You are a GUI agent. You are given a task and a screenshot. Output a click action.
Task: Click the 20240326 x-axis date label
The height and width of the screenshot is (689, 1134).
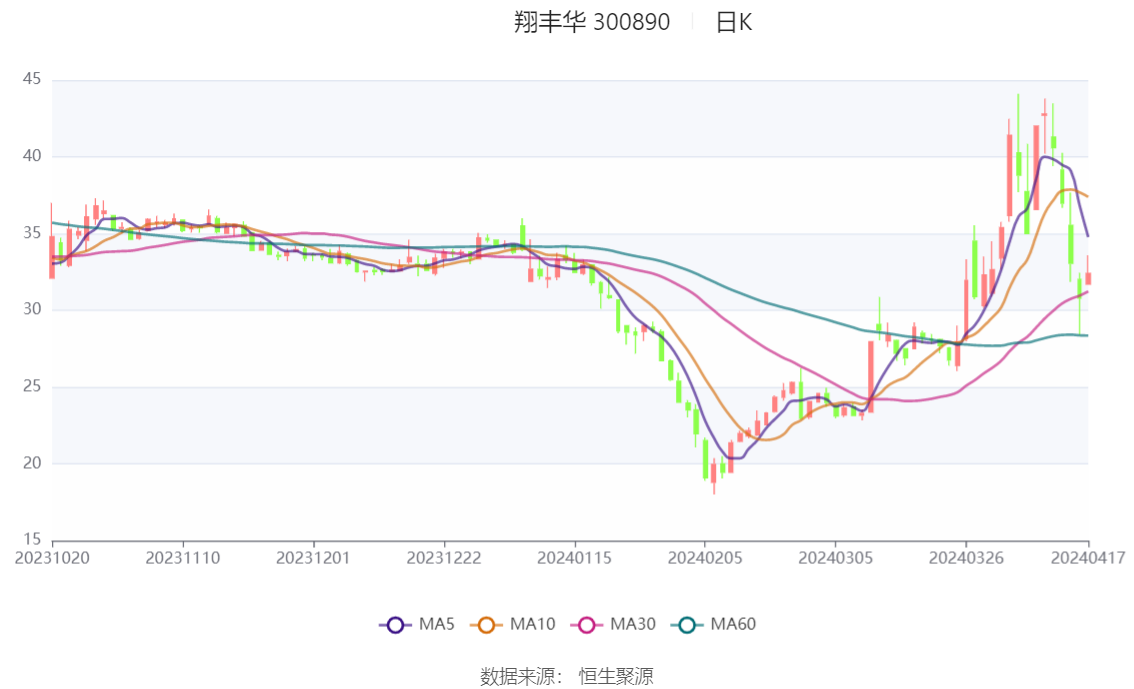click(x=966, y=558)
